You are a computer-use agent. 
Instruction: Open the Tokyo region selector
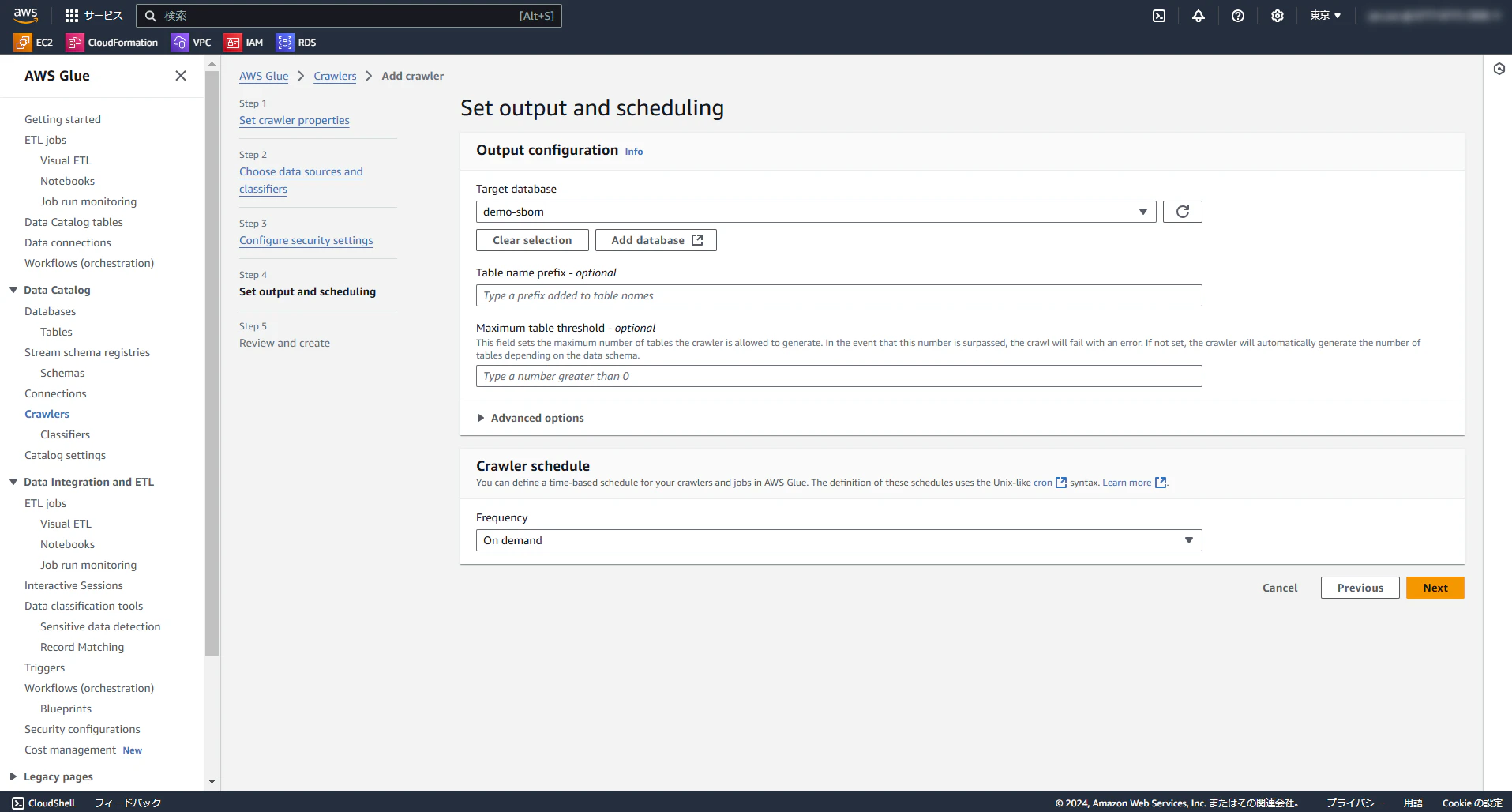(1325, 16)
